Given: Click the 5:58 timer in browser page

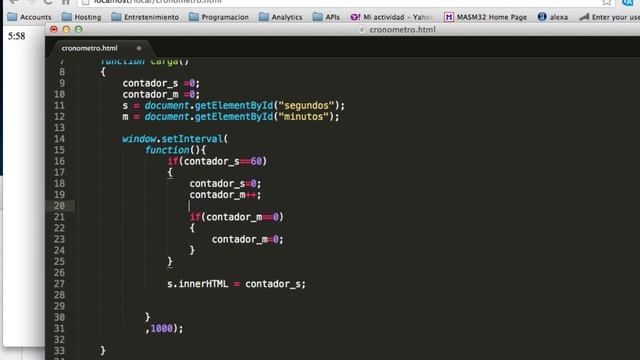Looking at the screenshot, I should (x=16, y=36).
